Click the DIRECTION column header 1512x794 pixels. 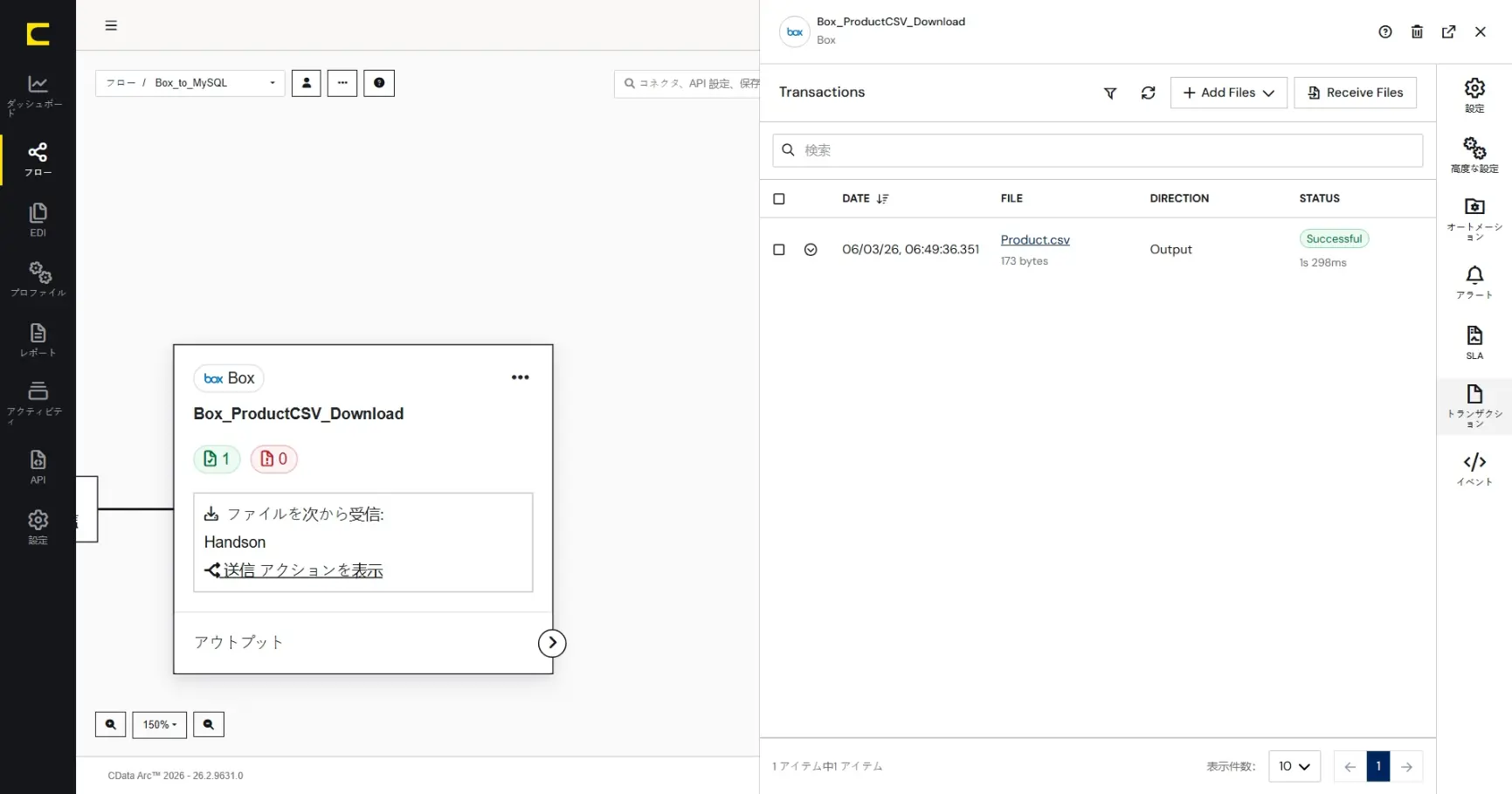(1179, 198)
